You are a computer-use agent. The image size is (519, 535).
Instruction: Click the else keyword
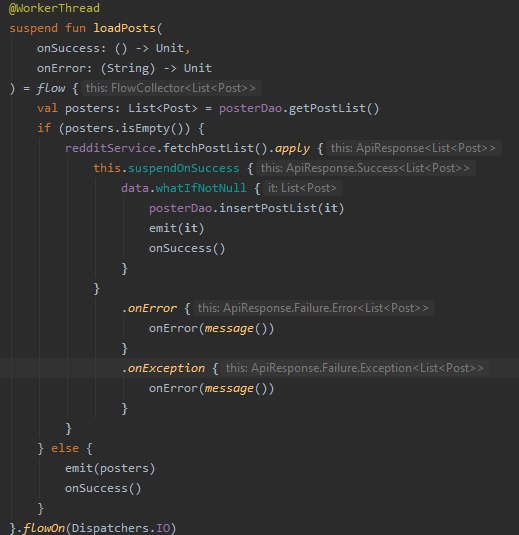65,448
